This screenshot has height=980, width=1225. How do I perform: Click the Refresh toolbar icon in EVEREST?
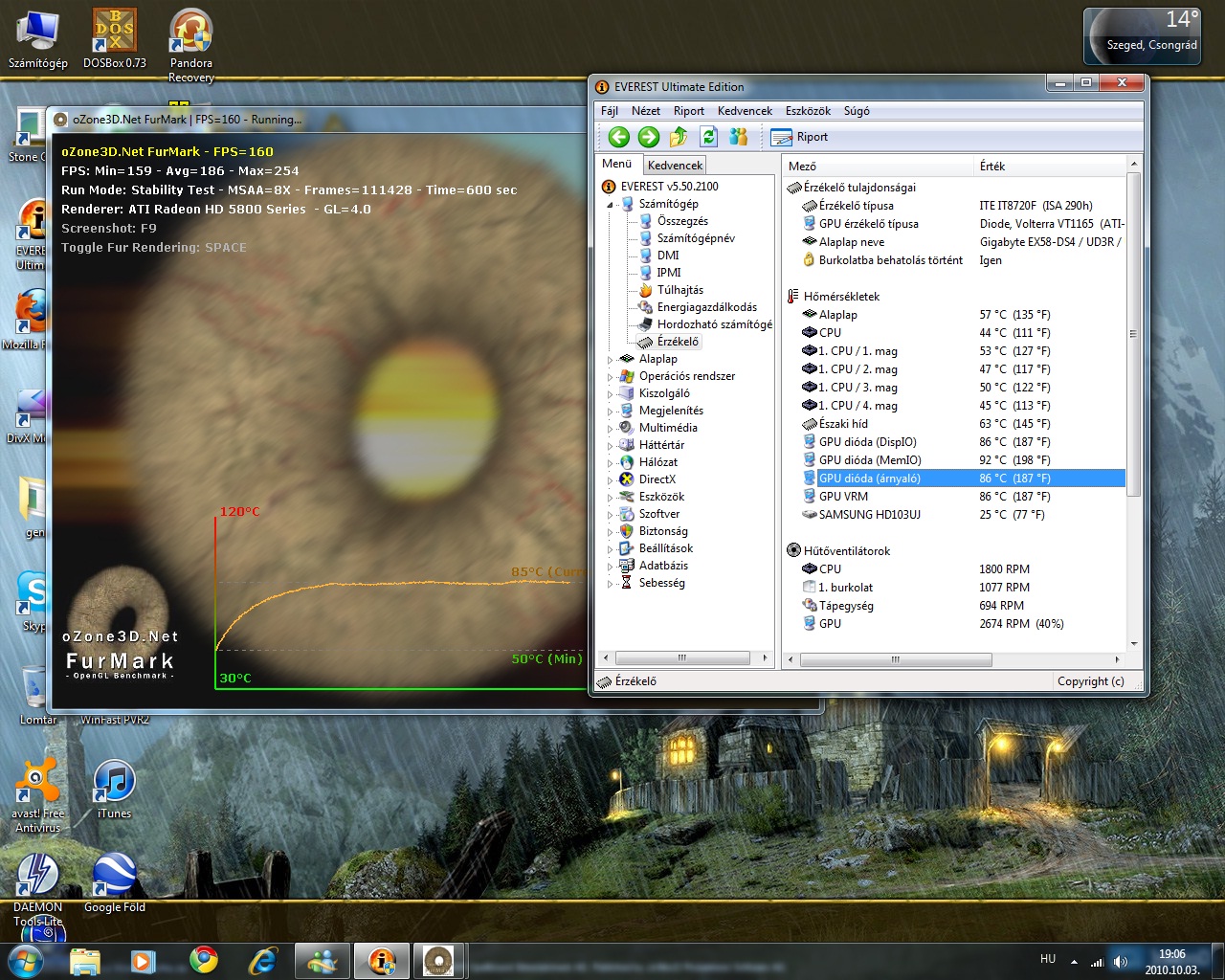(x=708, y=137)
